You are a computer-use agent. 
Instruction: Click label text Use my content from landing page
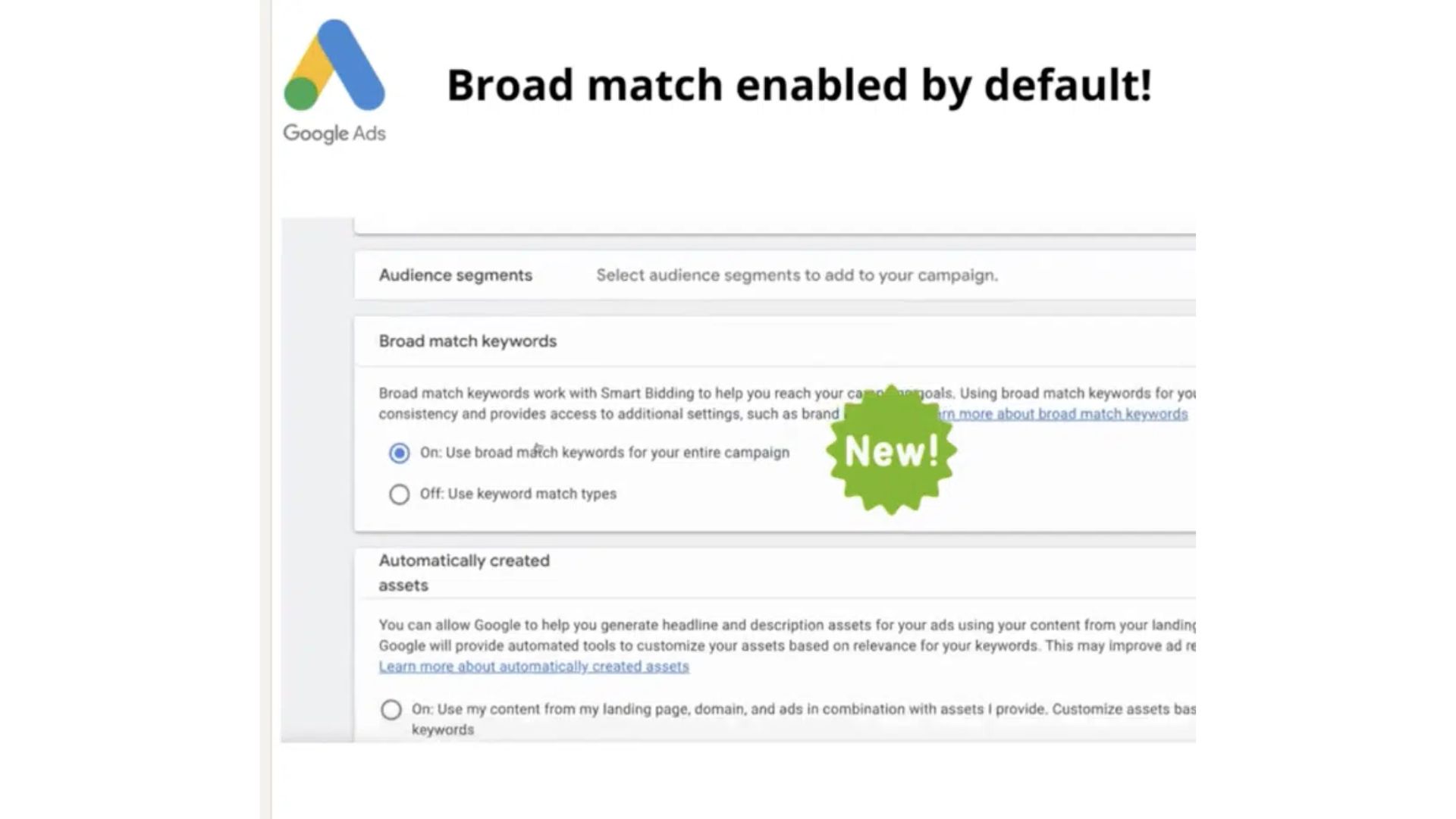(x=758, y=710)
